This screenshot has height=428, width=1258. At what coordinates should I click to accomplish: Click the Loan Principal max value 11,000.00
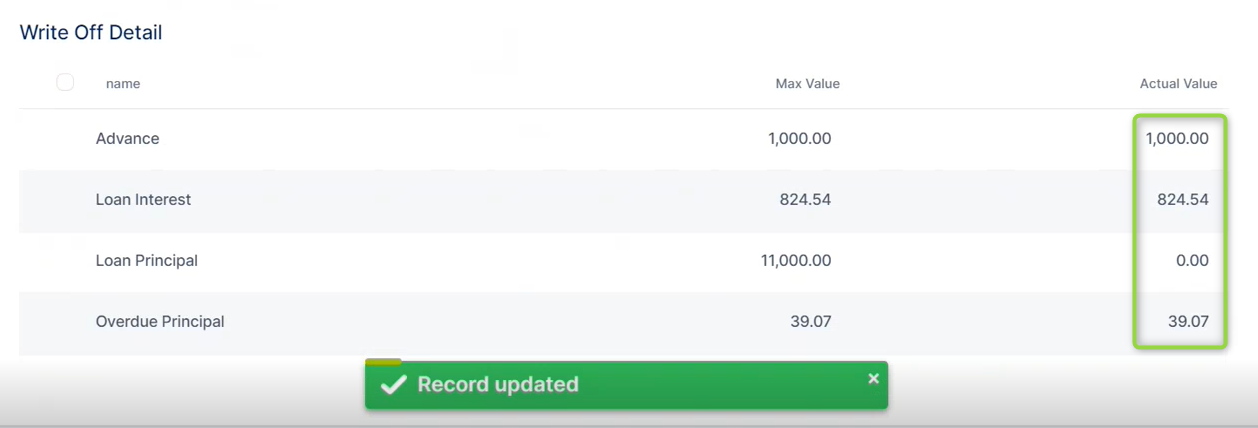[x=795, y=261]
